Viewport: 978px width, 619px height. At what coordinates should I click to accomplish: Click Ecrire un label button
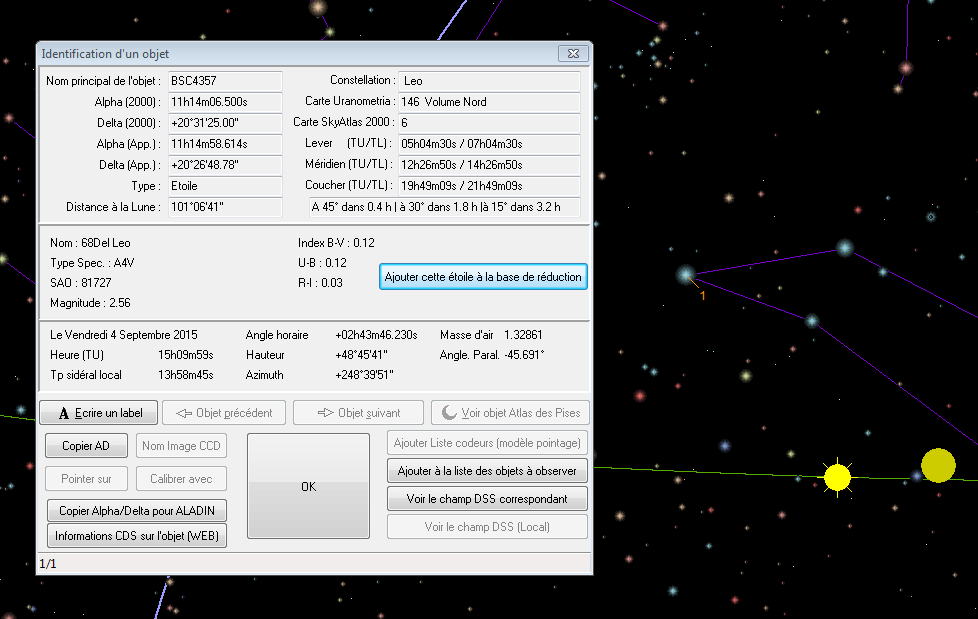100,413
